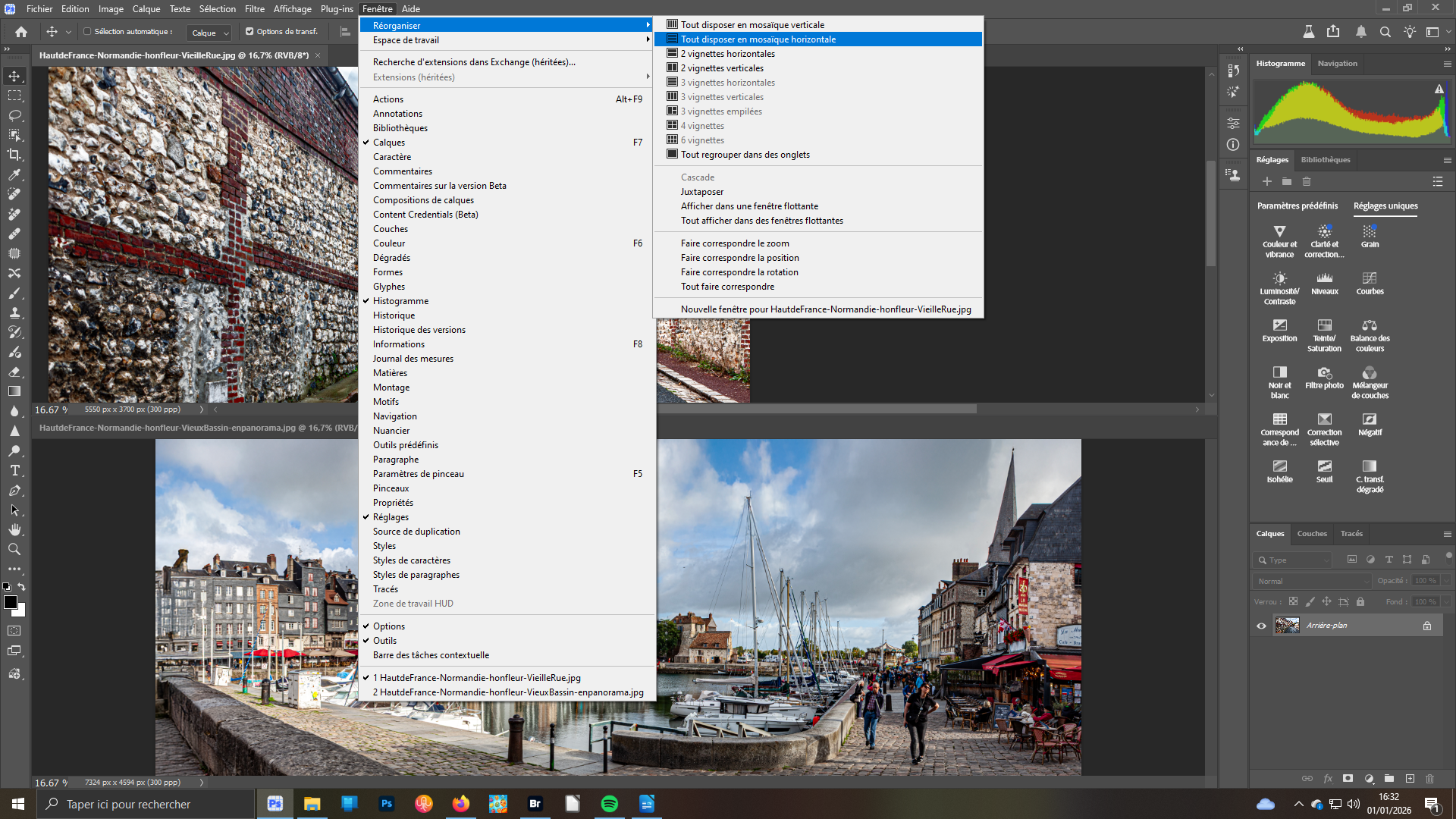
Task: Select the Hand tool
Action: (x=14, y=529)
